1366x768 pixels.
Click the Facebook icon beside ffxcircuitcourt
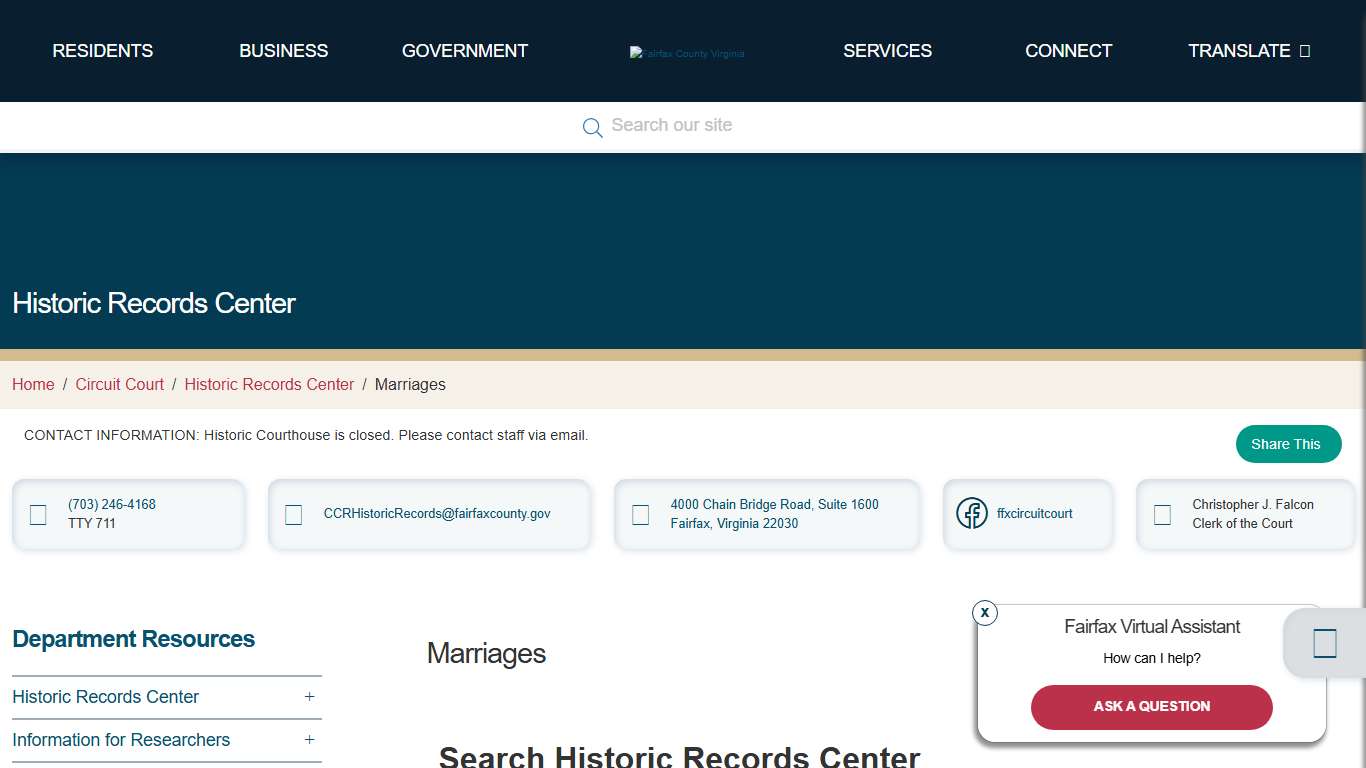[x=971, y=513]
